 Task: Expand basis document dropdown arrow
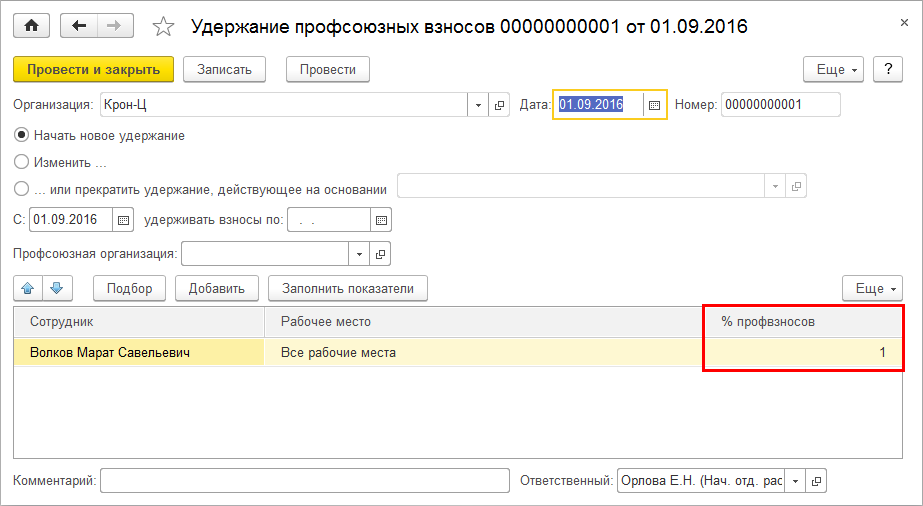coord(775,186)
